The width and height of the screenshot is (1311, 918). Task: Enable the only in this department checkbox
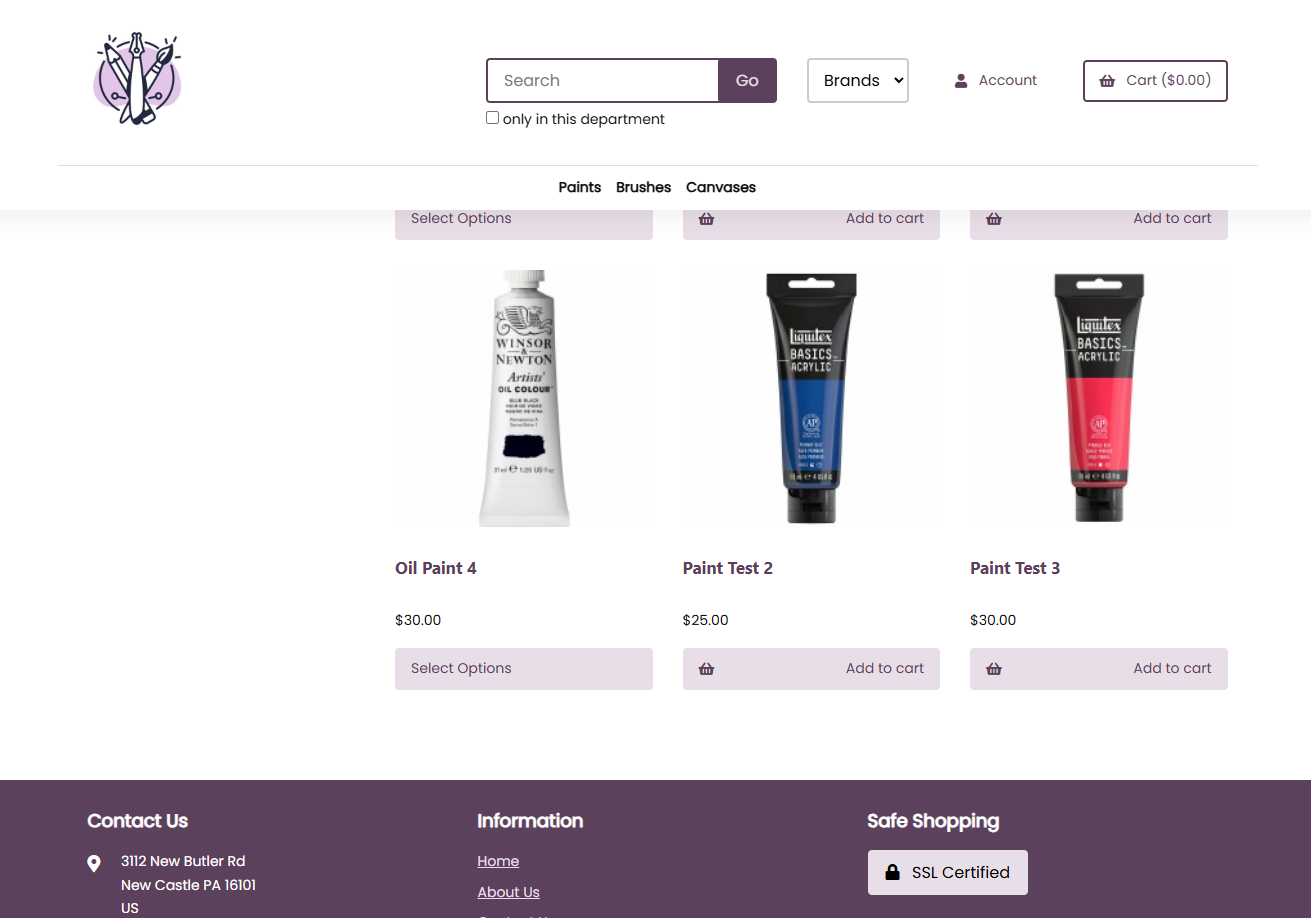492,118
